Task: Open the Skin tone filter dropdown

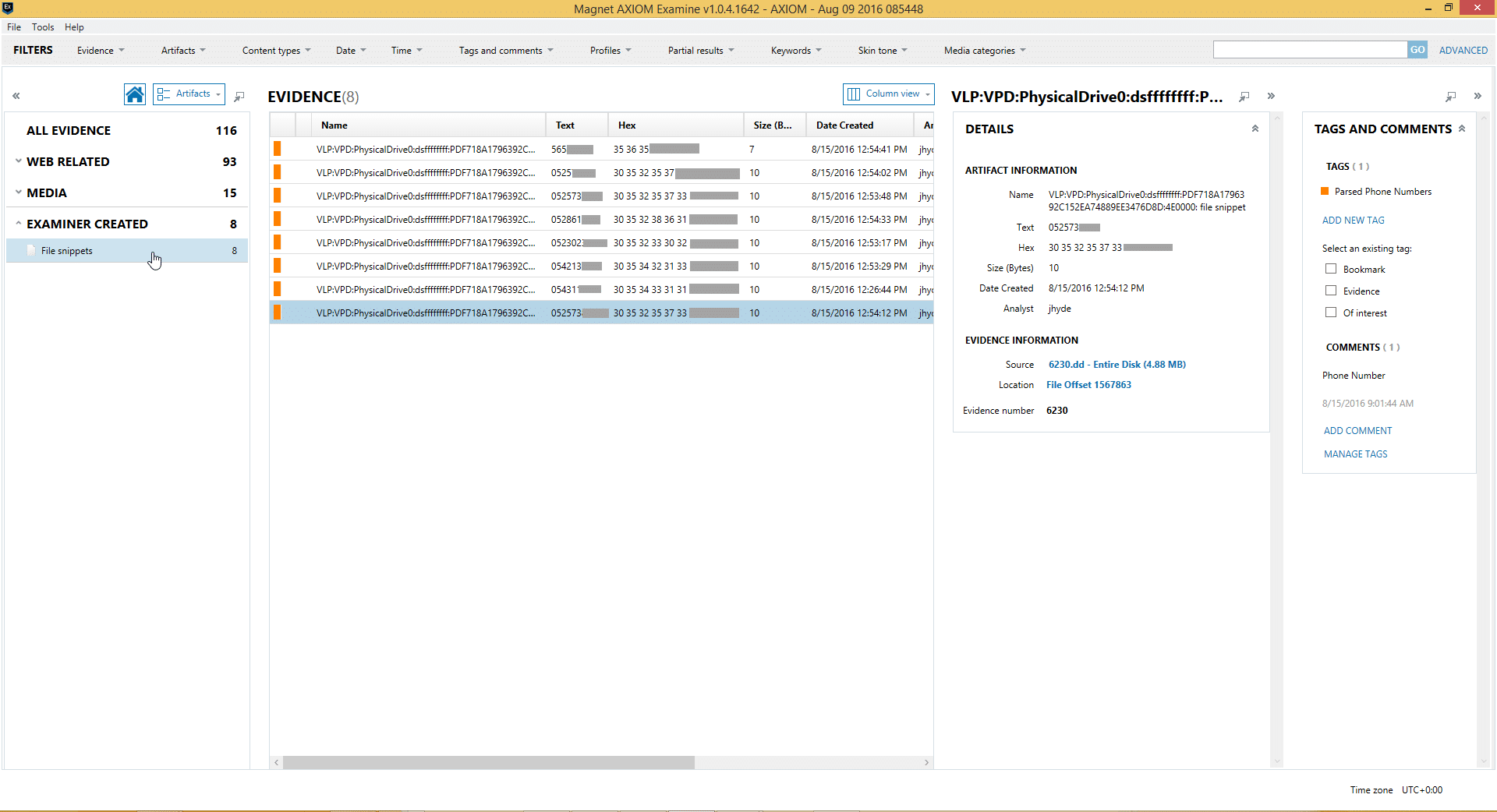Action: 883,51
